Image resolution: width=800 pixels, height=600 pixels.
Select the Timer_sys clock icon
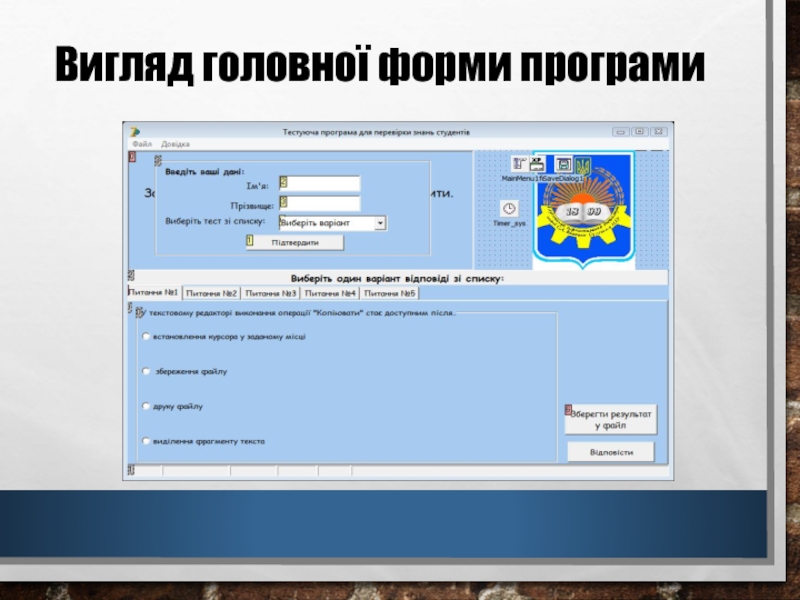pos(509,209)
